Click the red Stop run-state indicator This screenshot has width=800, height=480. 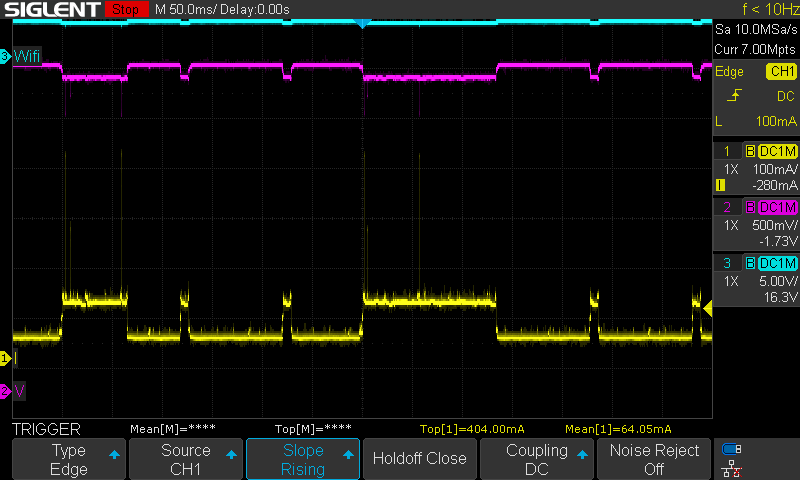click(x=126, y=9)
